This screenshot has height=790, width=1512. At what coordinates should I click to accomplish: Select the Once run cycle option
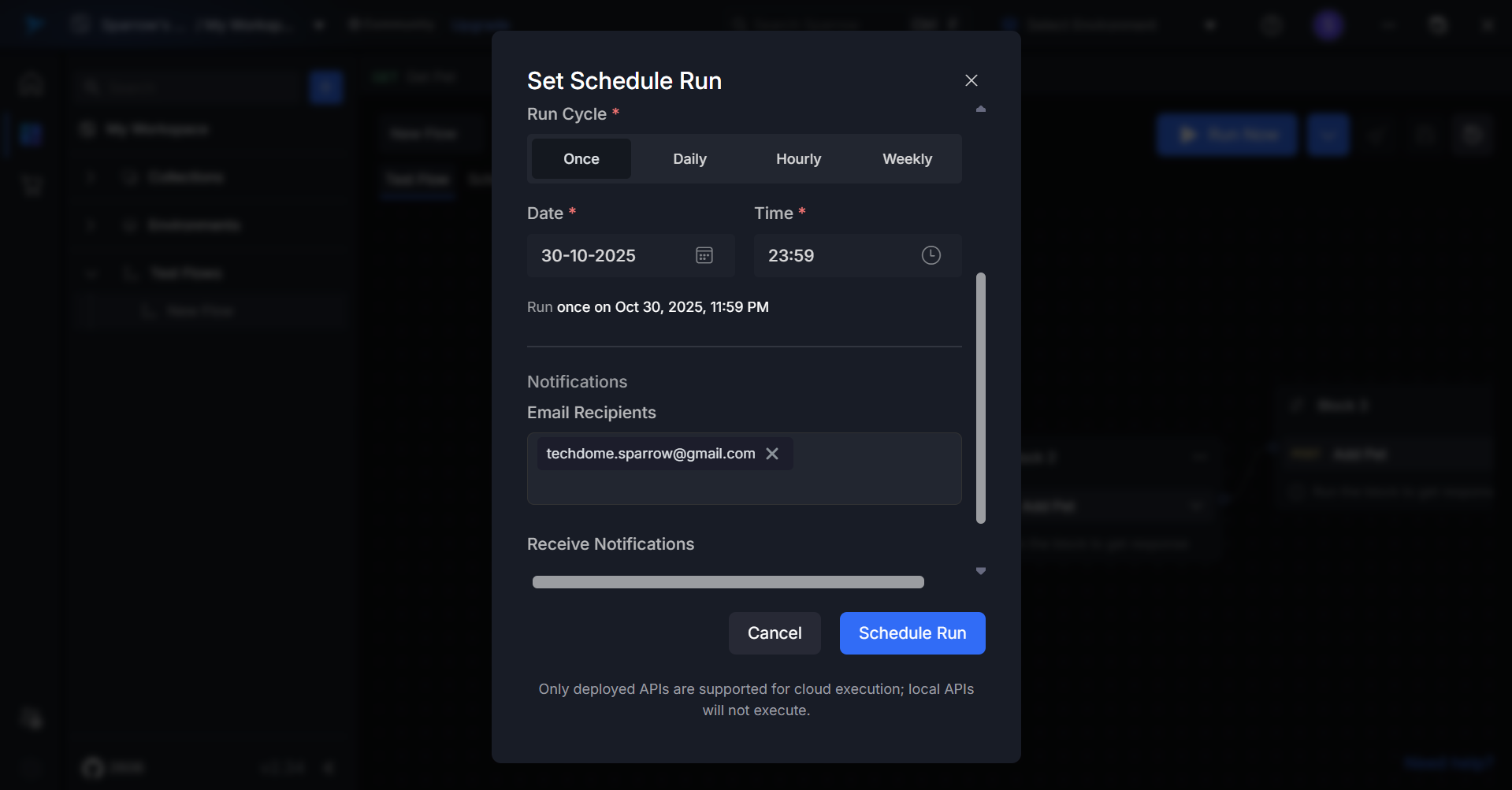tap(581, 159)
